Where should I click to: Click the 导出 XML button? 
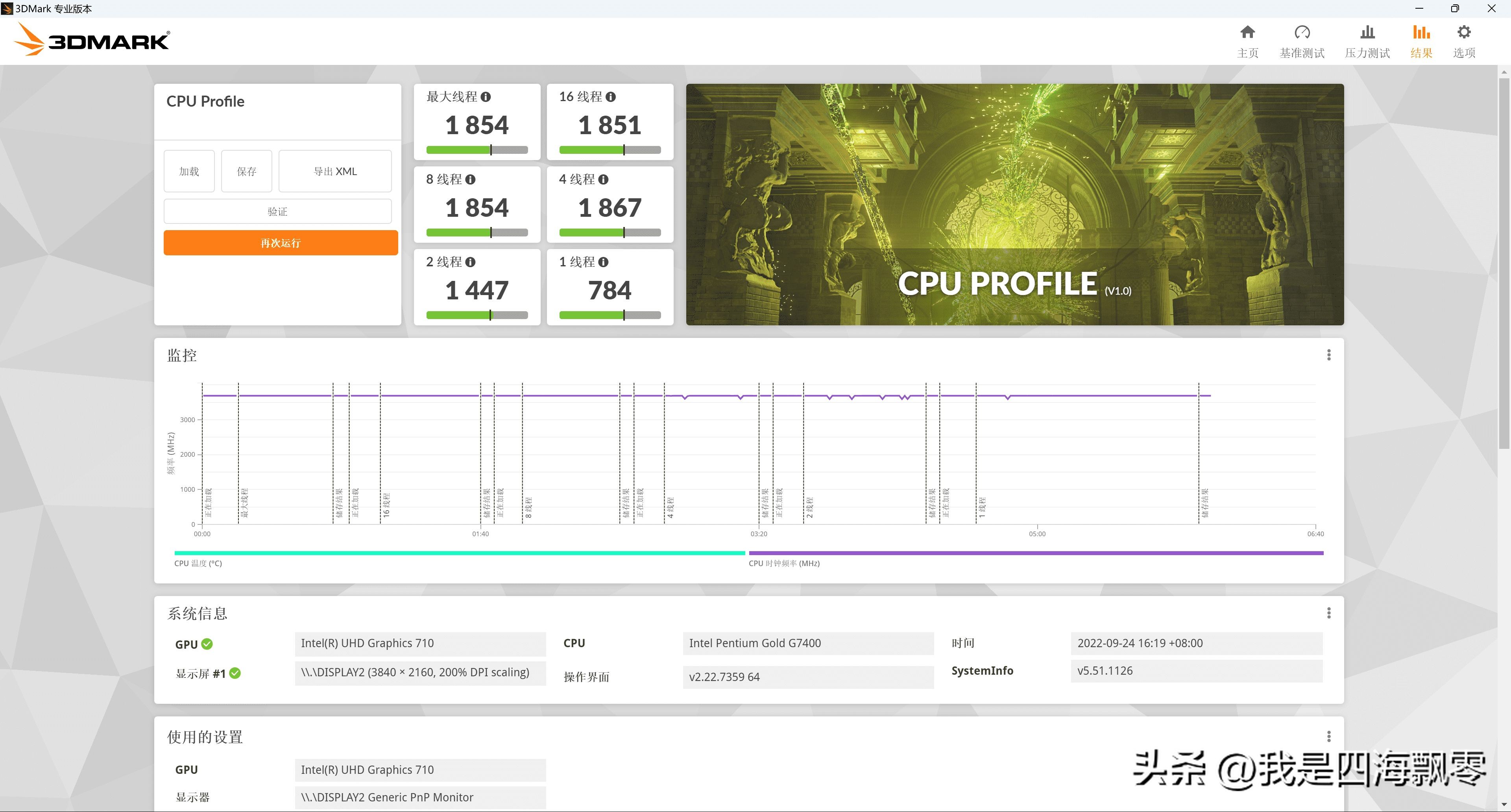coord(335,171)
